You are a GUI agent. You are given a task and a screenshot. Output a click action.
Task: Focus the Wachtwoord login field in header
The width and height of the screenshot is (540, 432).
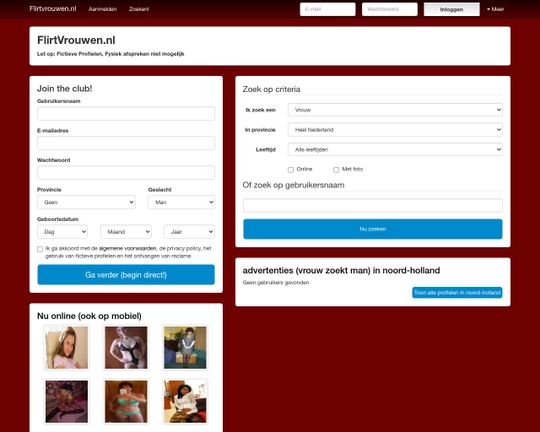(x=390, y=9)
